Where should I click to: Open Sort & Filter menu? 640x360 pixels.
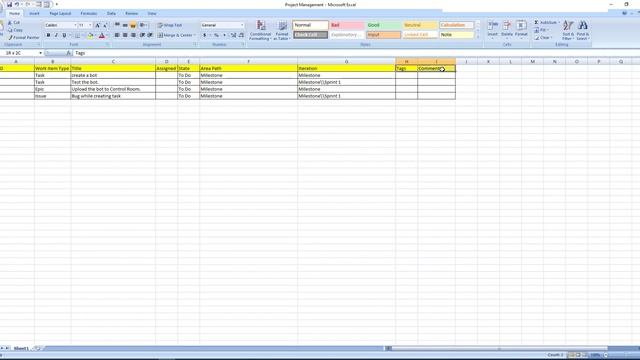click(x=568, y=31)
